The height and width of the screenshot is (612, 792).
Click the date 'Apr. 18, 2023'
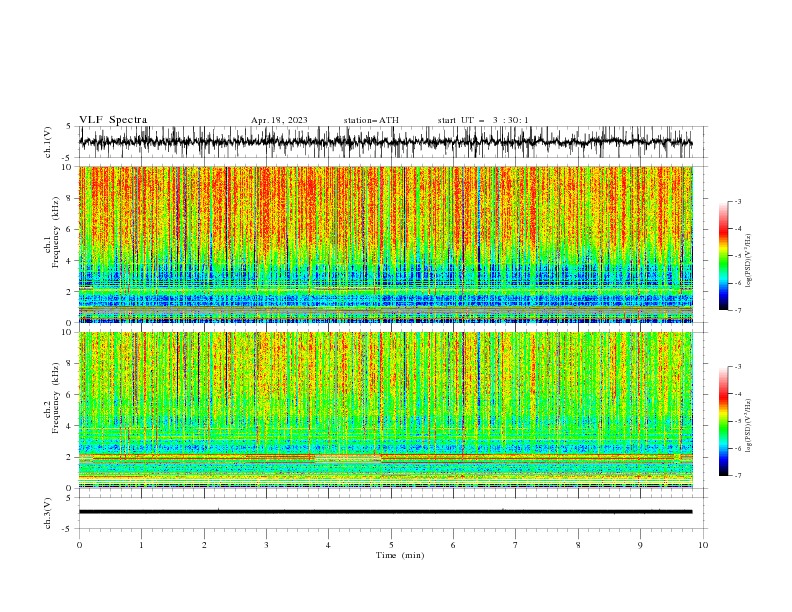[279, 120]
